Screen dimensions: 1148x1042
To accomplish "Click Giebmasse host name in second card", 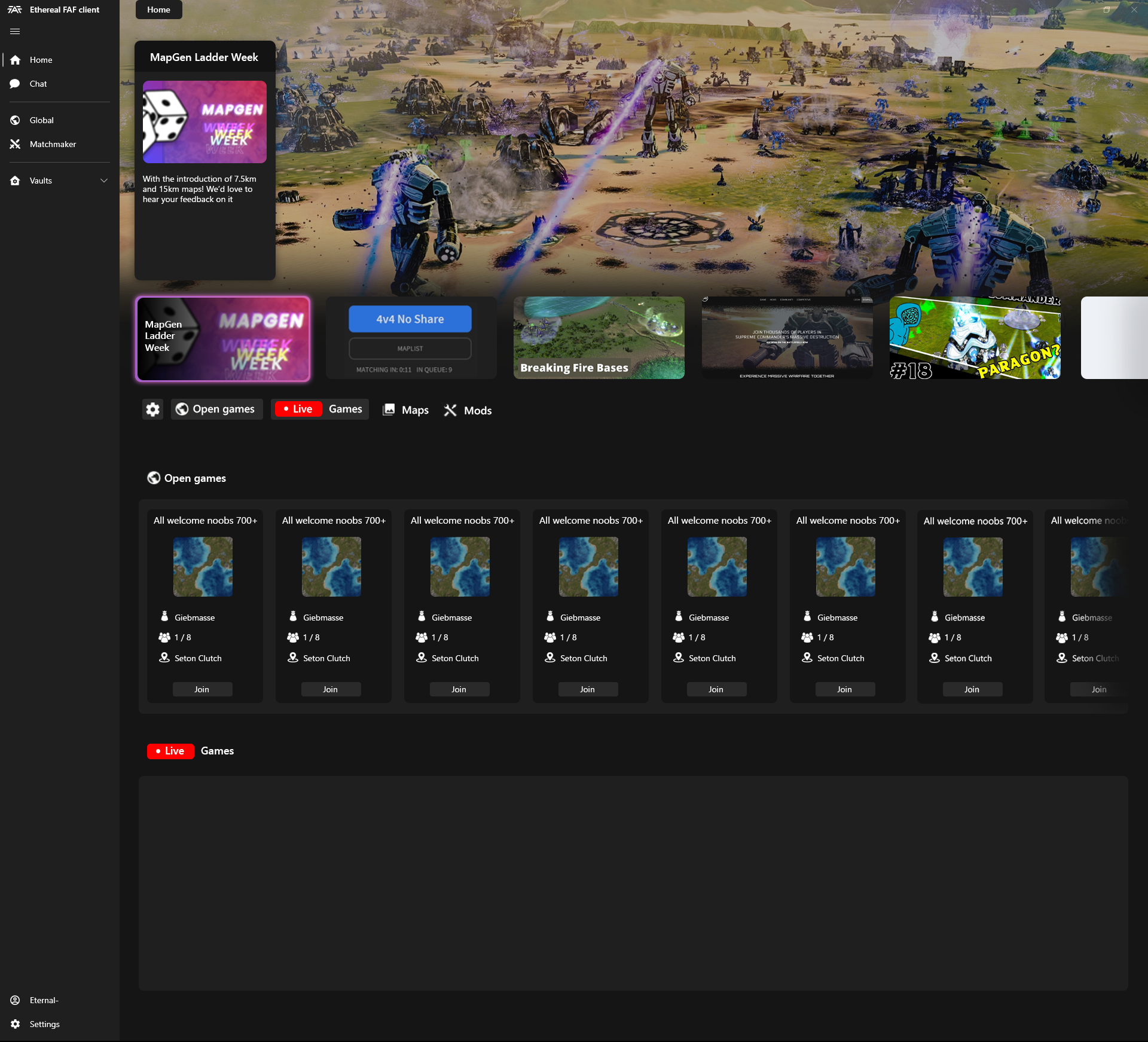I will click(x=323, y=618).
